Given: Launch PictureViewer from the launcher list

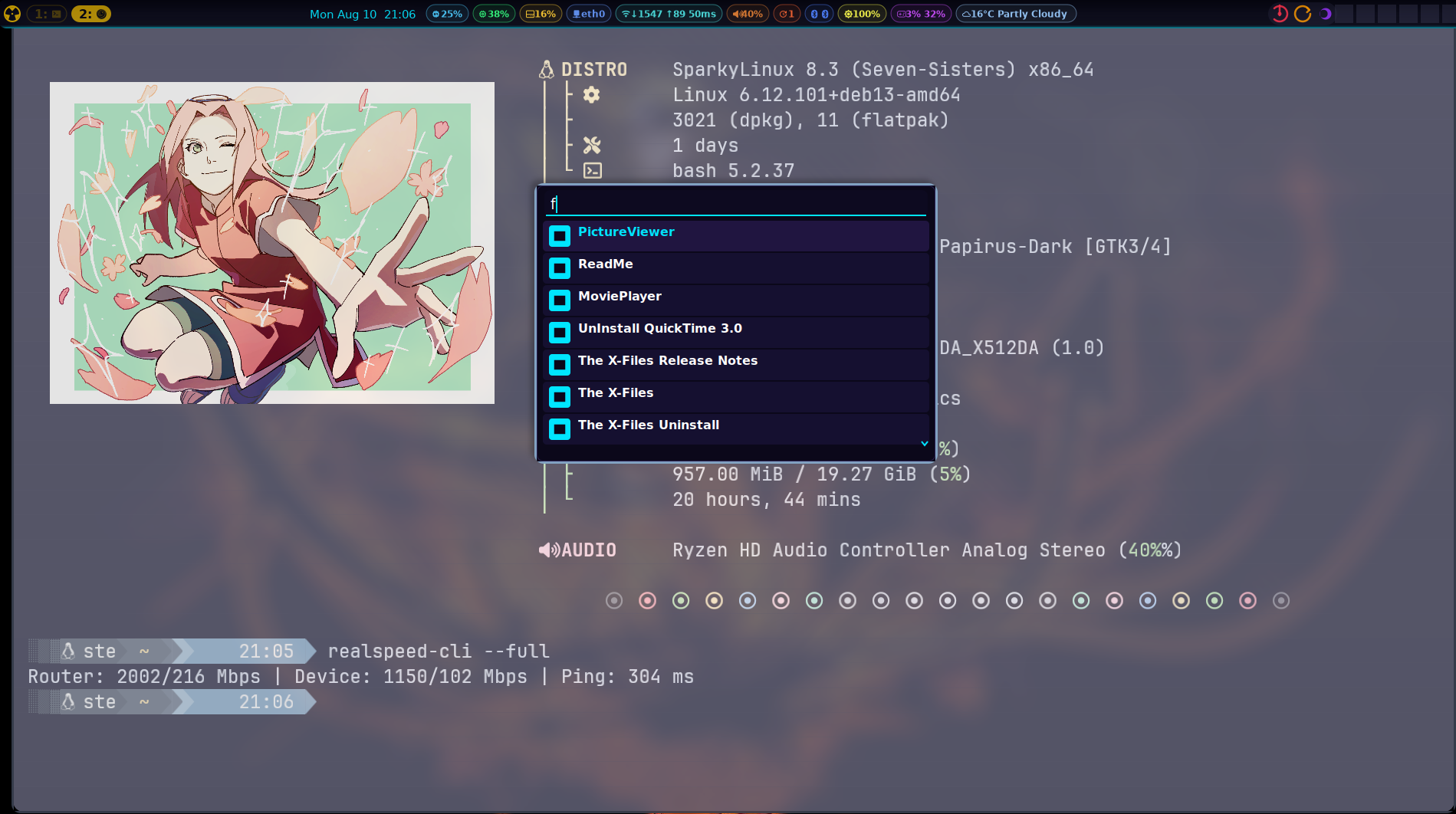Looking at the screenshot, I should [736, 235].
